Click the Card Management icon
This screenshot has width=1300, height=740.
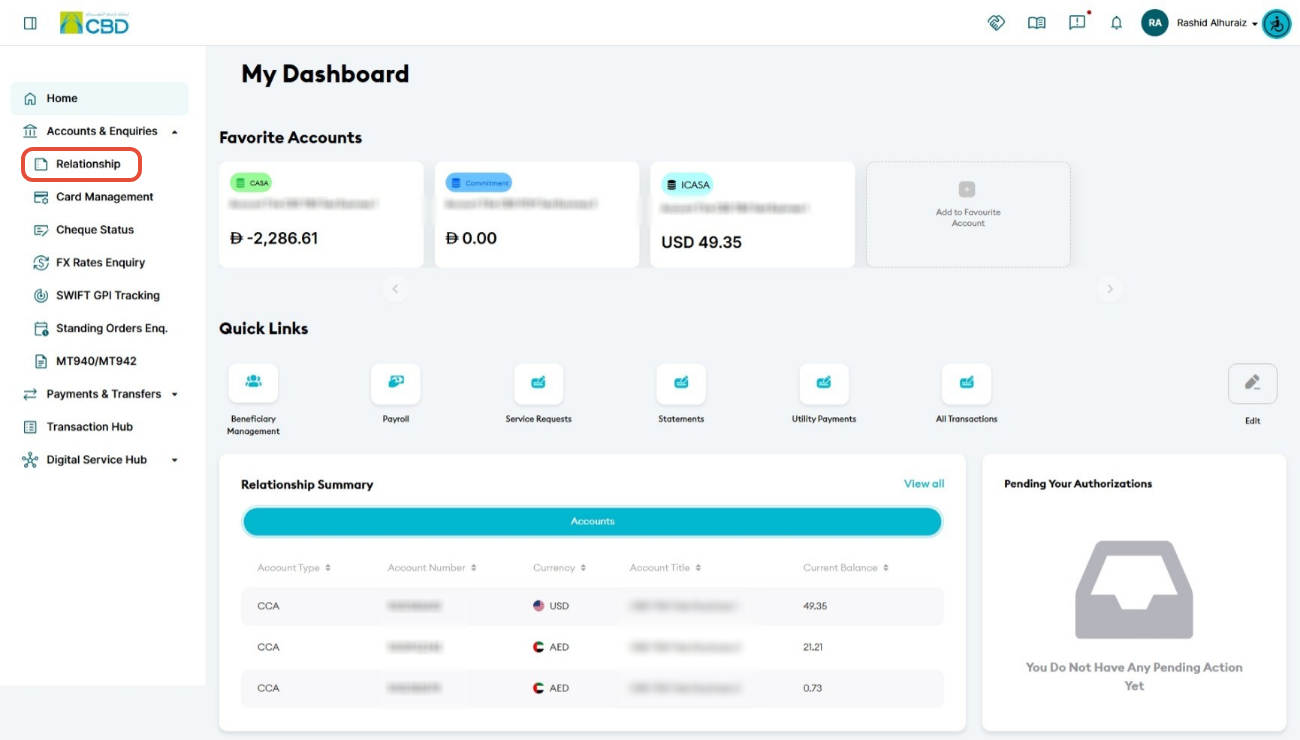click(x=41, y=197)
